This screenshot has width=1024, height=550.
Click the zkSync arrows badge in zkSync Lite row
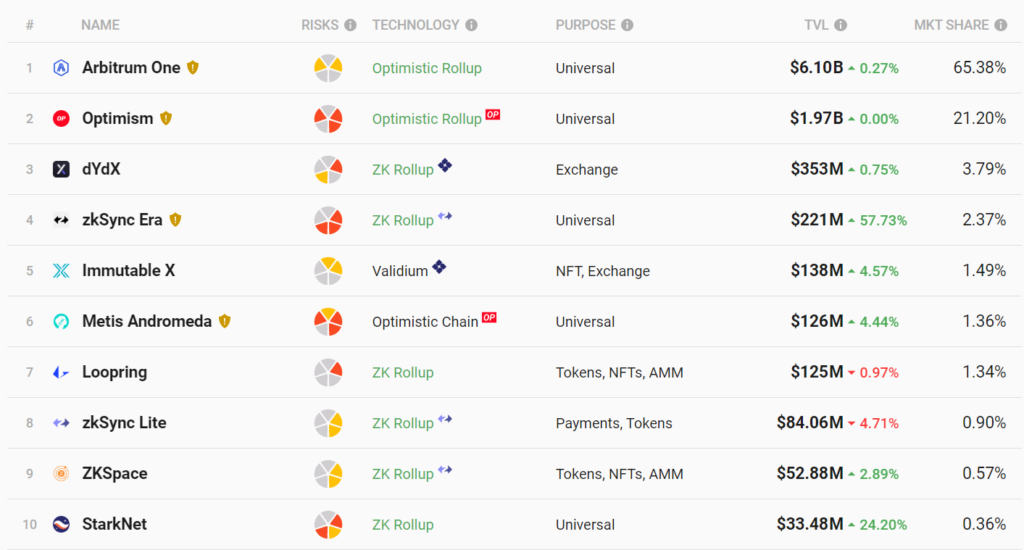tap(445, 419)
